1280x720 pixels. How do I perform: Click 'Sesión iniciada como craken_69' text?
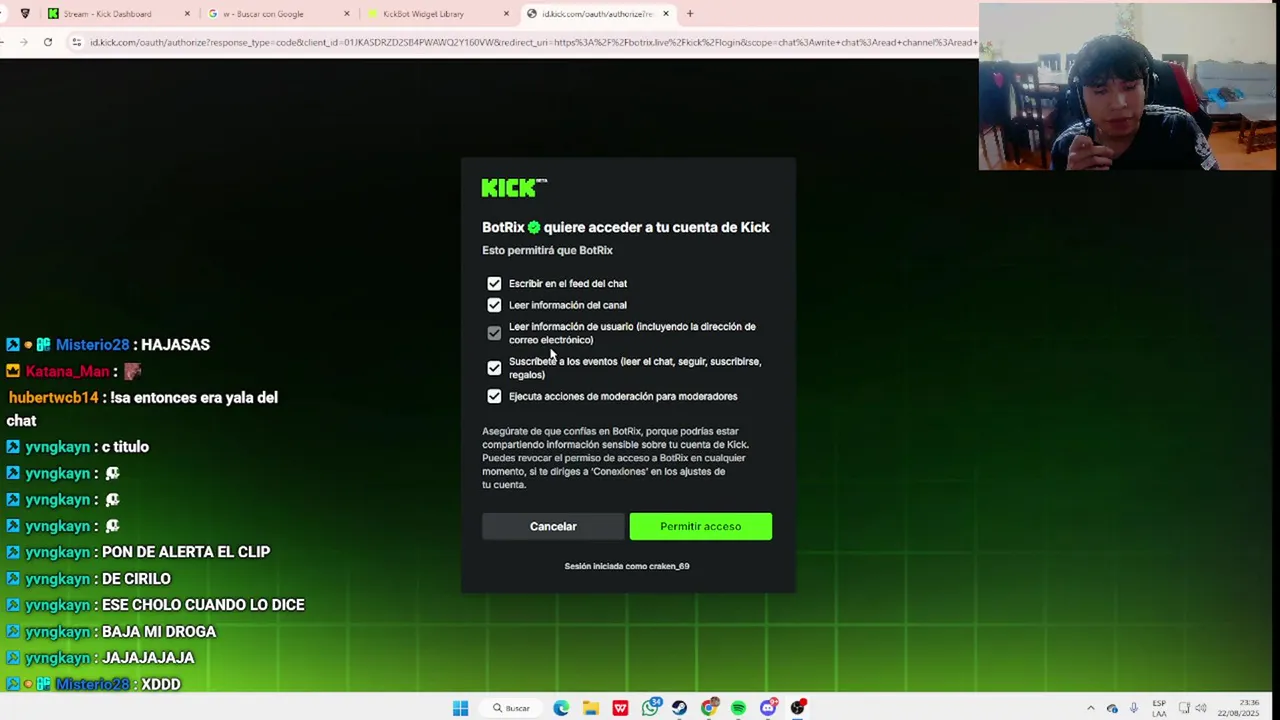click(x=627, y=566)
